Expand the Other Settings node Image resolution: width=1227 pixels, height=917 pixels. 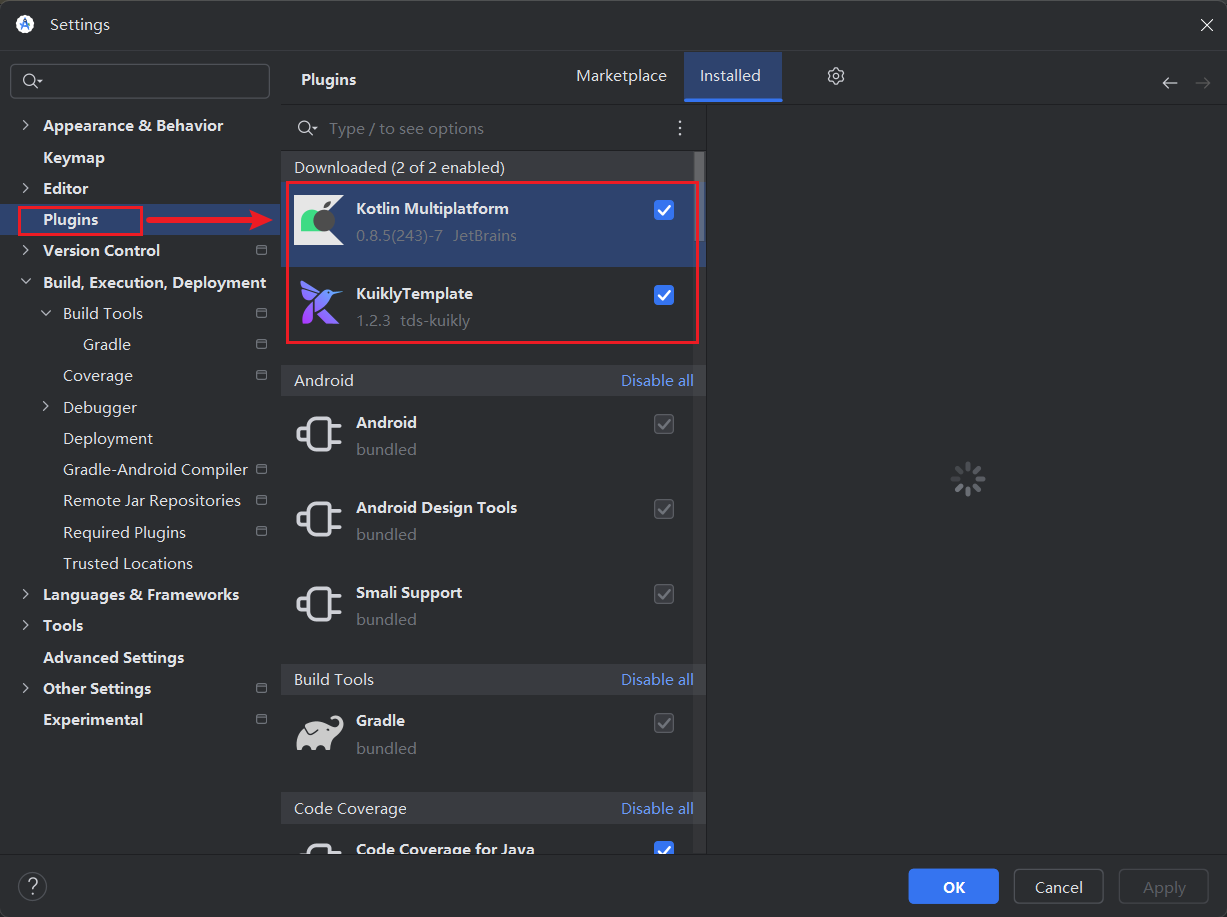pos(26,688)
